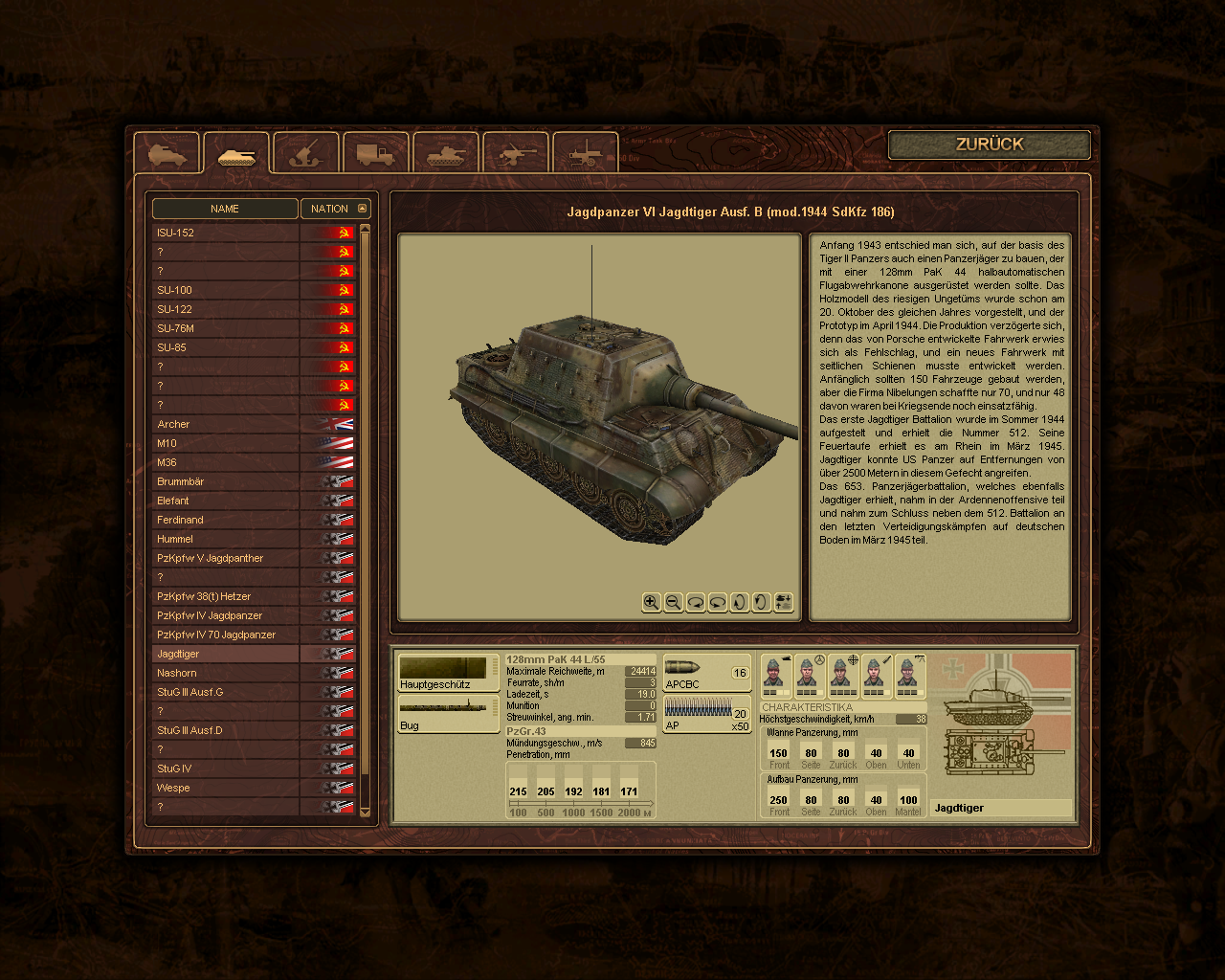The image size is (1225, 980).
Task: Open the NATION sort arrow
Action: 362,209
